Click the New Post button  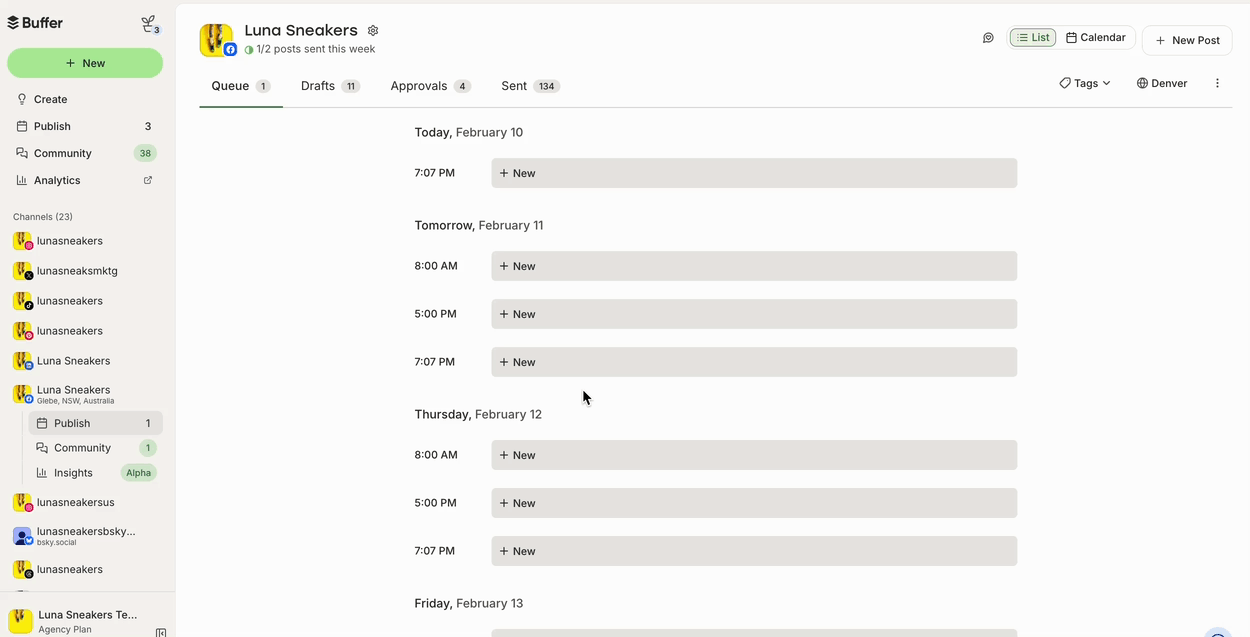click(x=1187, y=40)
